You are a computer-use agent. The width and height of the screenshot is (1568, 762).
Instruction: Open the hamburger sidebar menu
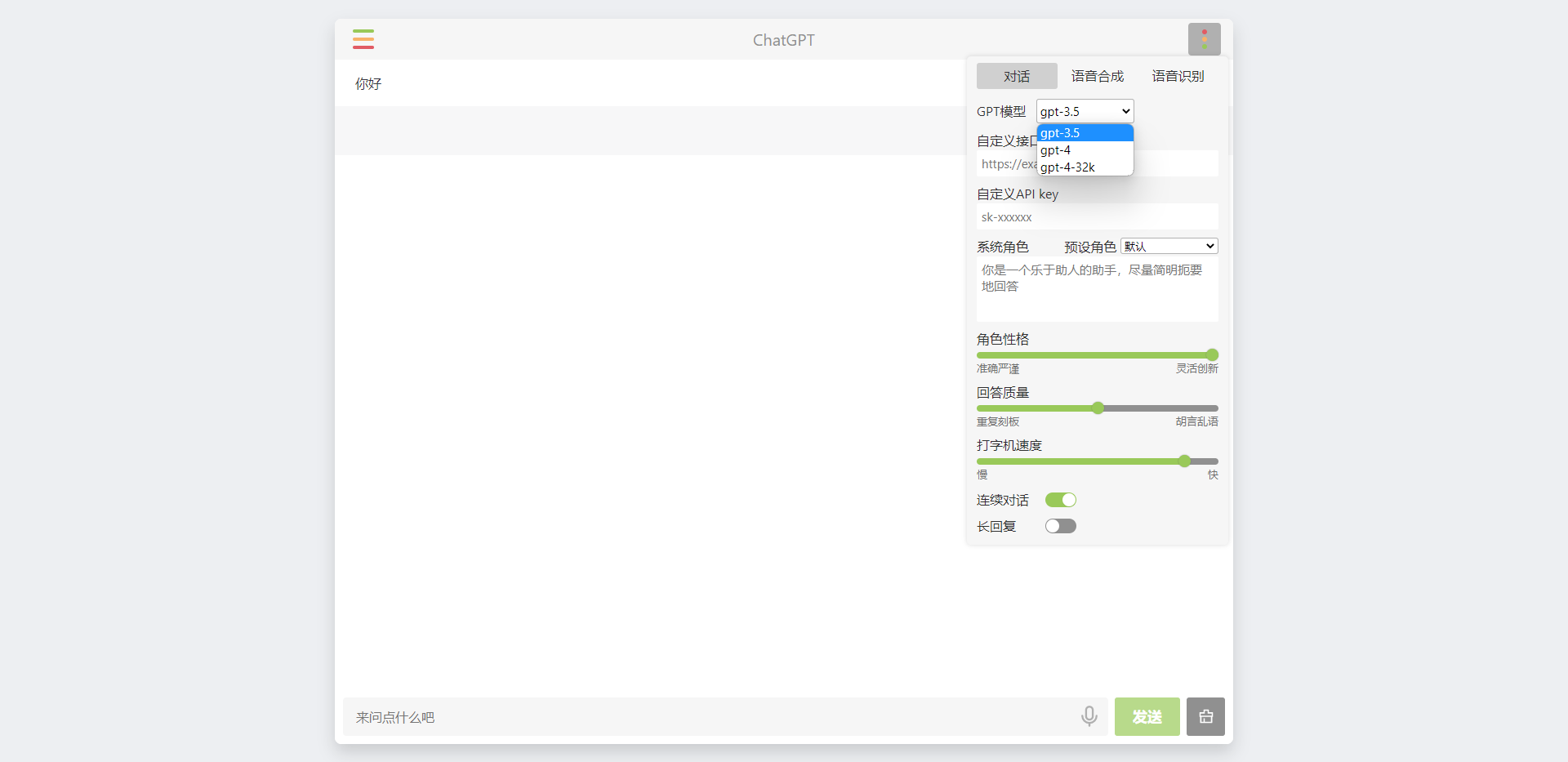point(363,39)
